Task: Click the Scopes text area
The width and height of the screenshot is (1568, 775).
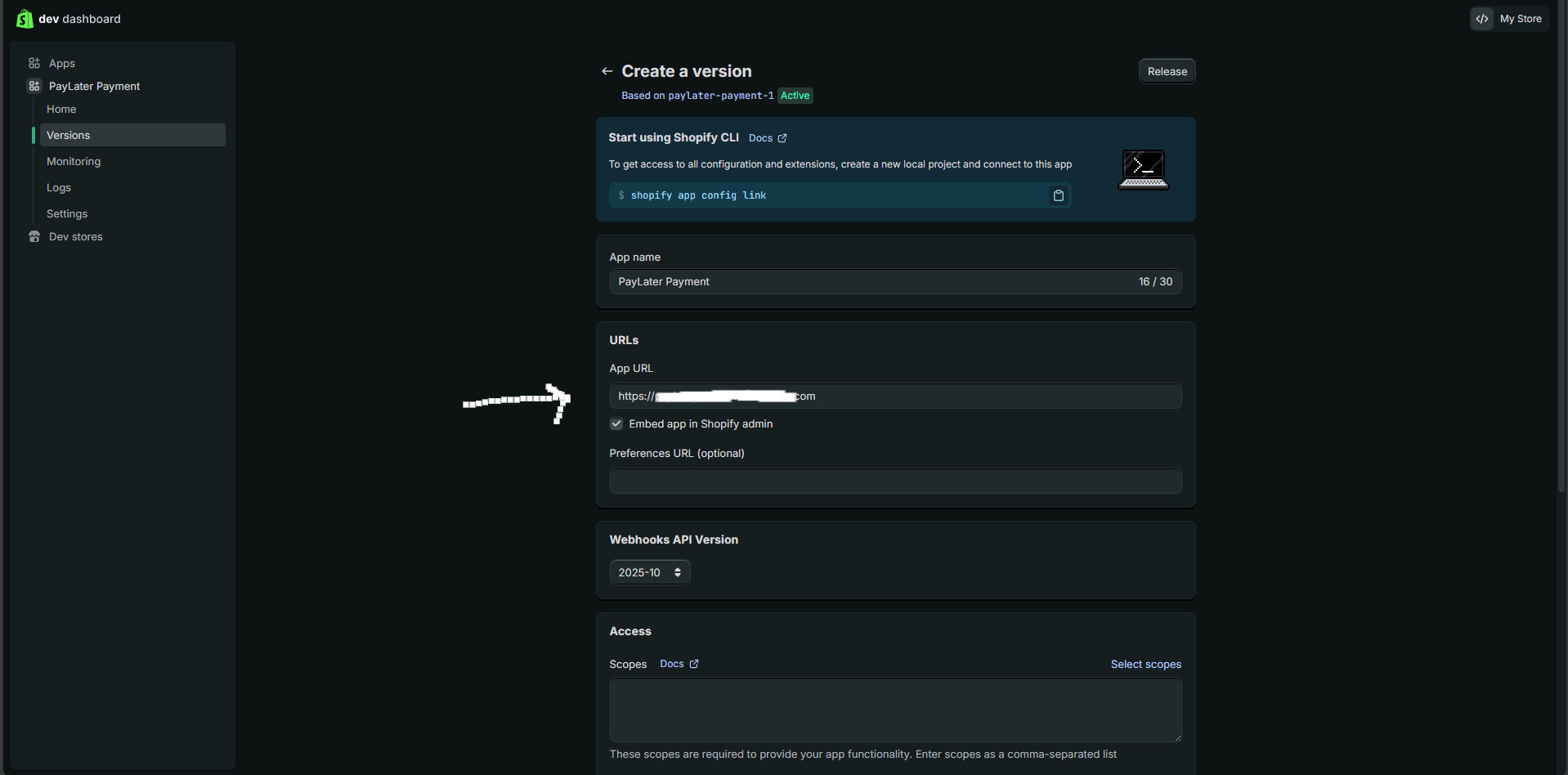Action: tap(895, 710)
